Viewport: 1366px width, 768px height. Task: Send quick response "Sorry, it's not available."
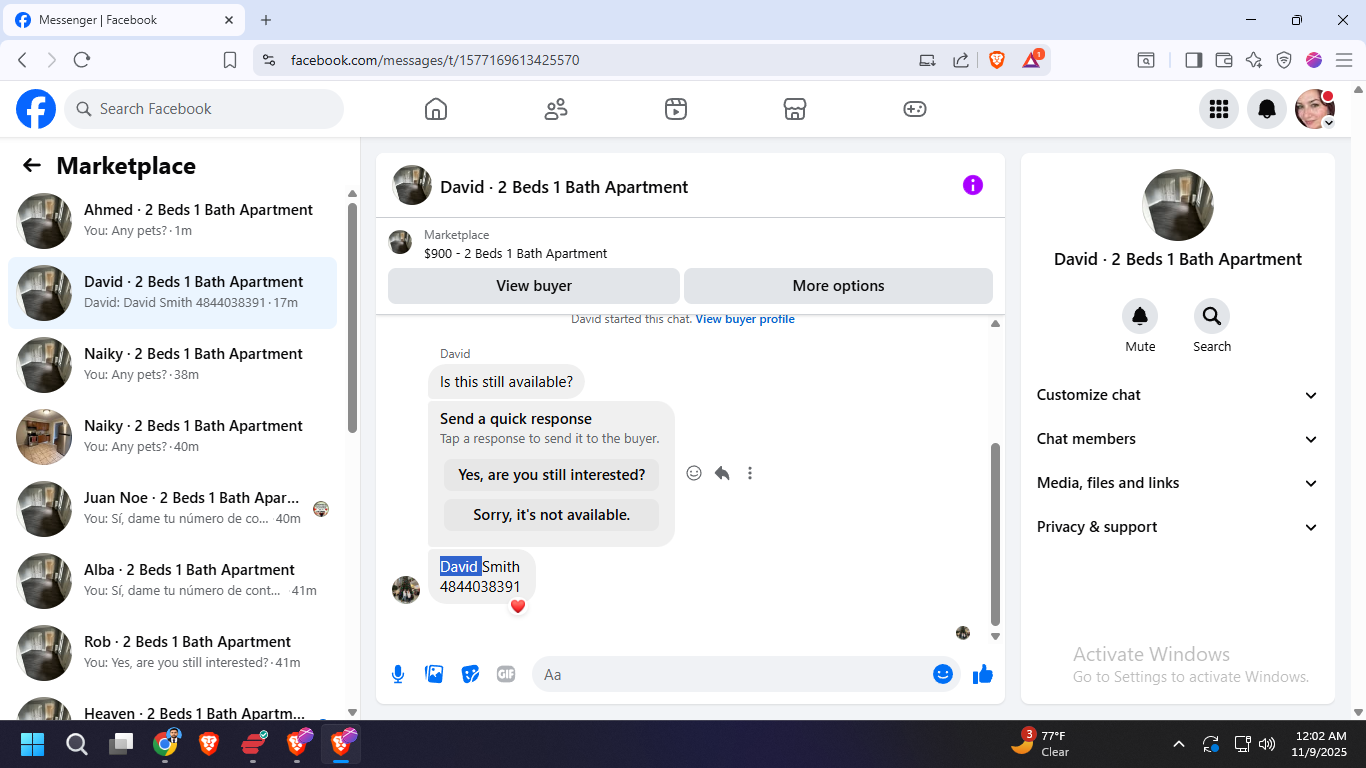tap(552, 515)
